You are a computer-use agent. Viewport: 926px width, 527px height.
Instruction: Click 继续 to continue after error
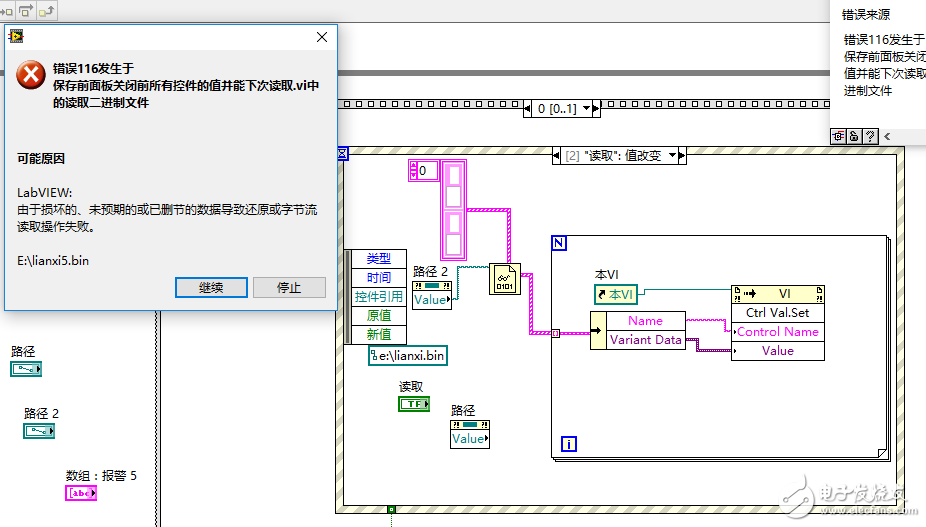tap(211, 288)
